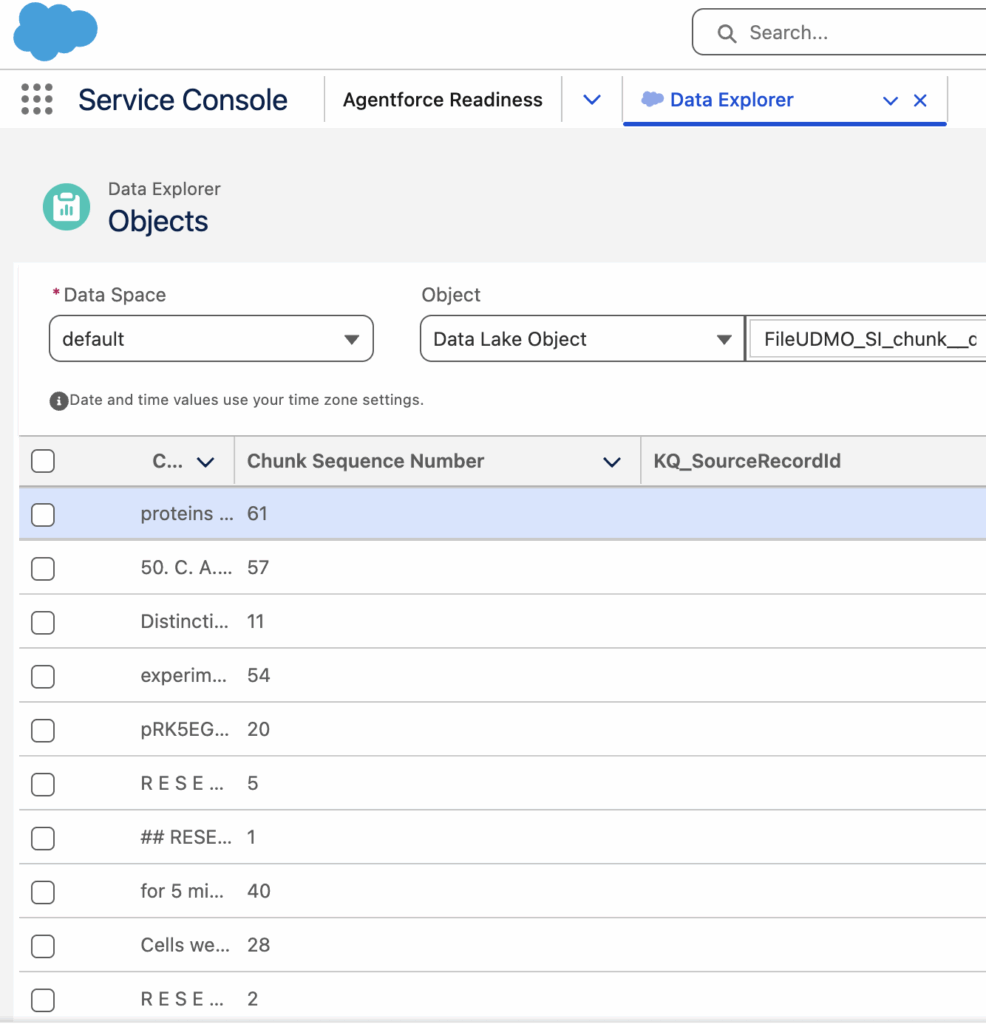Check the 'for 5 mi...' row checkbox
Image resolution: width=986 pixels, height=1024 pixels.
coord(43,891)
